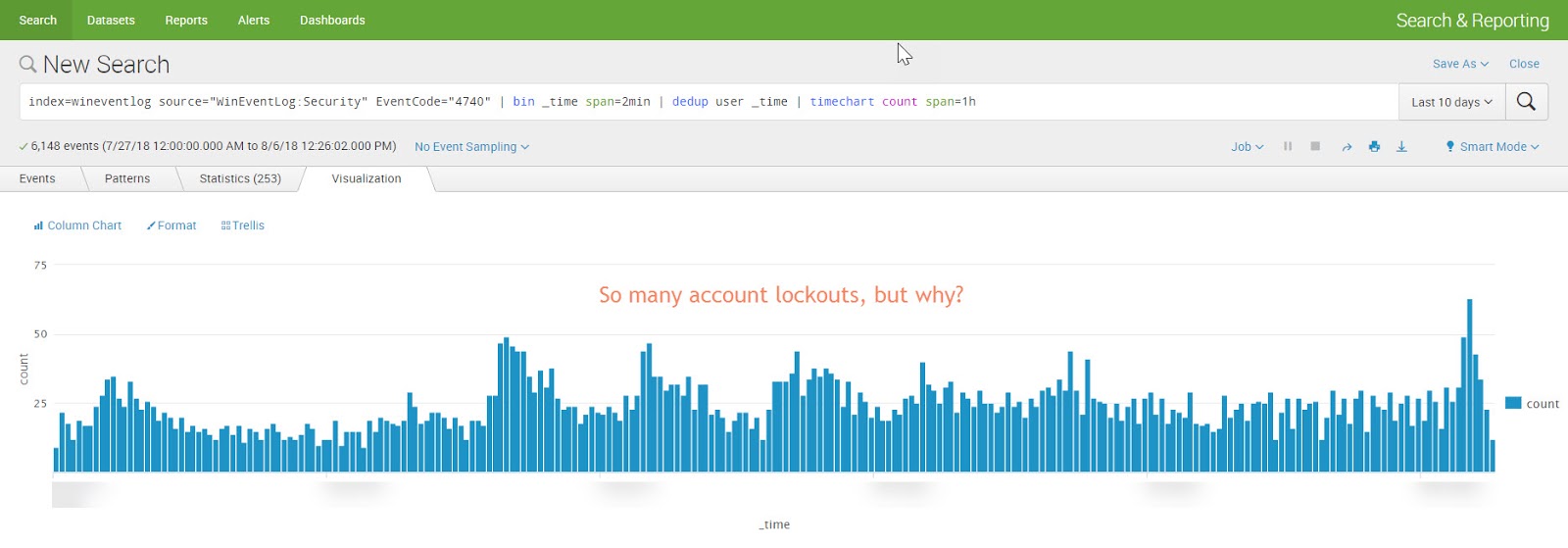Expand No Event Sampling options

(x=471, y=147)
